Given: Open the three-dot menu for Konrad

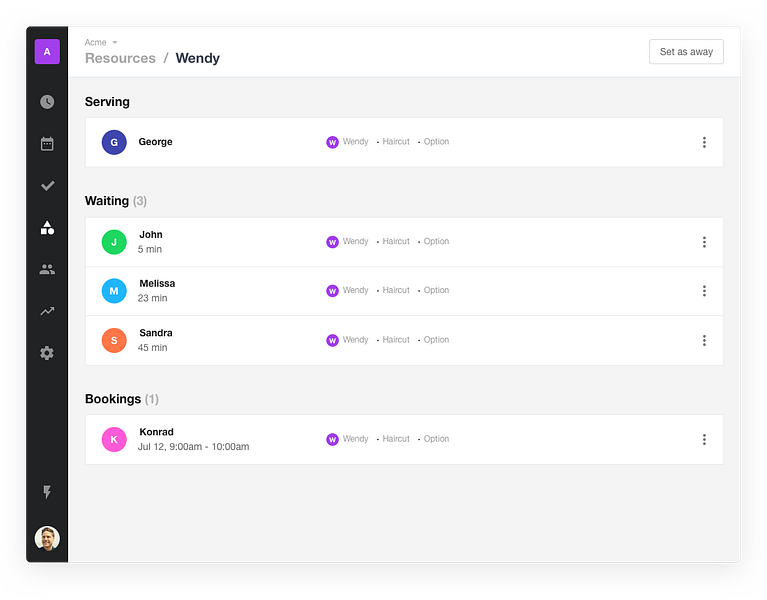Looking at the screenshot, I should [704, 440].
